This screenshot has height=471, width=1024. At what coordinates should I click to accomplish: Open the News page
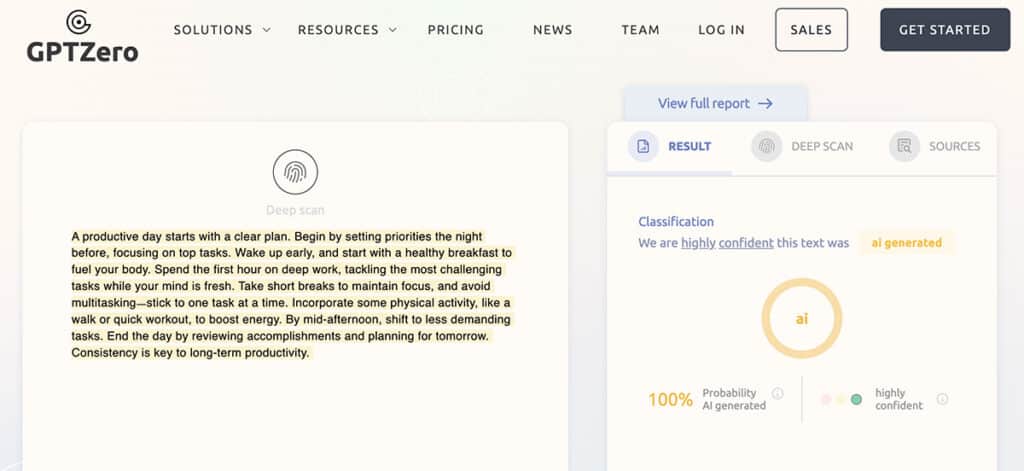[x=552, y=30]
